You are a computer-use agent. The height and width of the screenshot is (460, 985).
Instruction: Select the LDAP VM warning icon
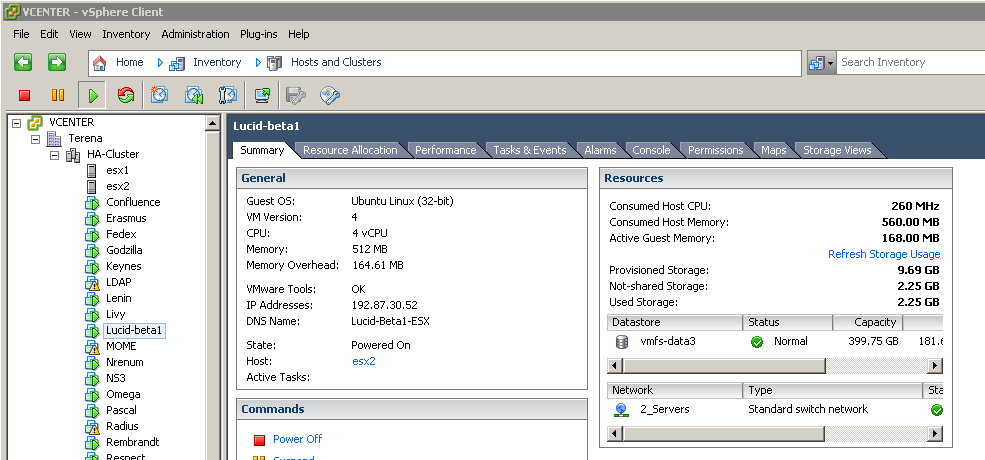(x=92, y=283)
